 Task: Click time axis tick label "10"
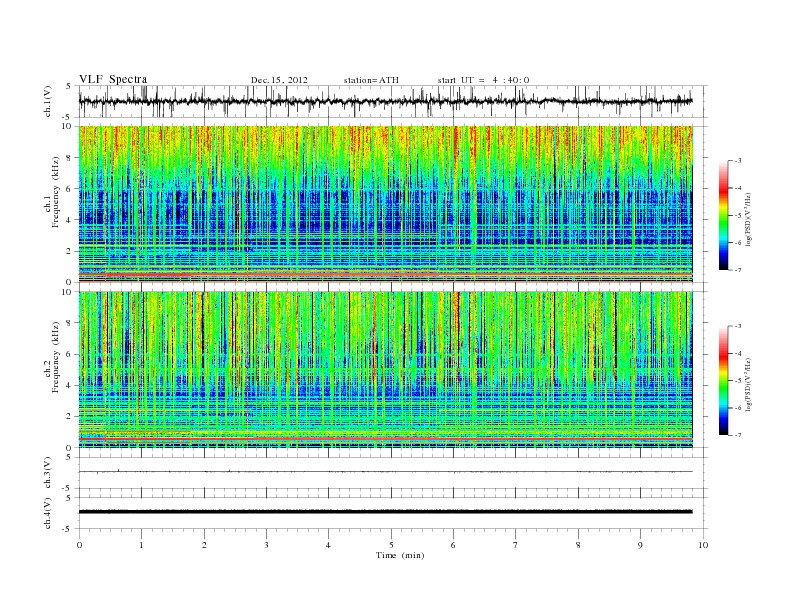703,545
